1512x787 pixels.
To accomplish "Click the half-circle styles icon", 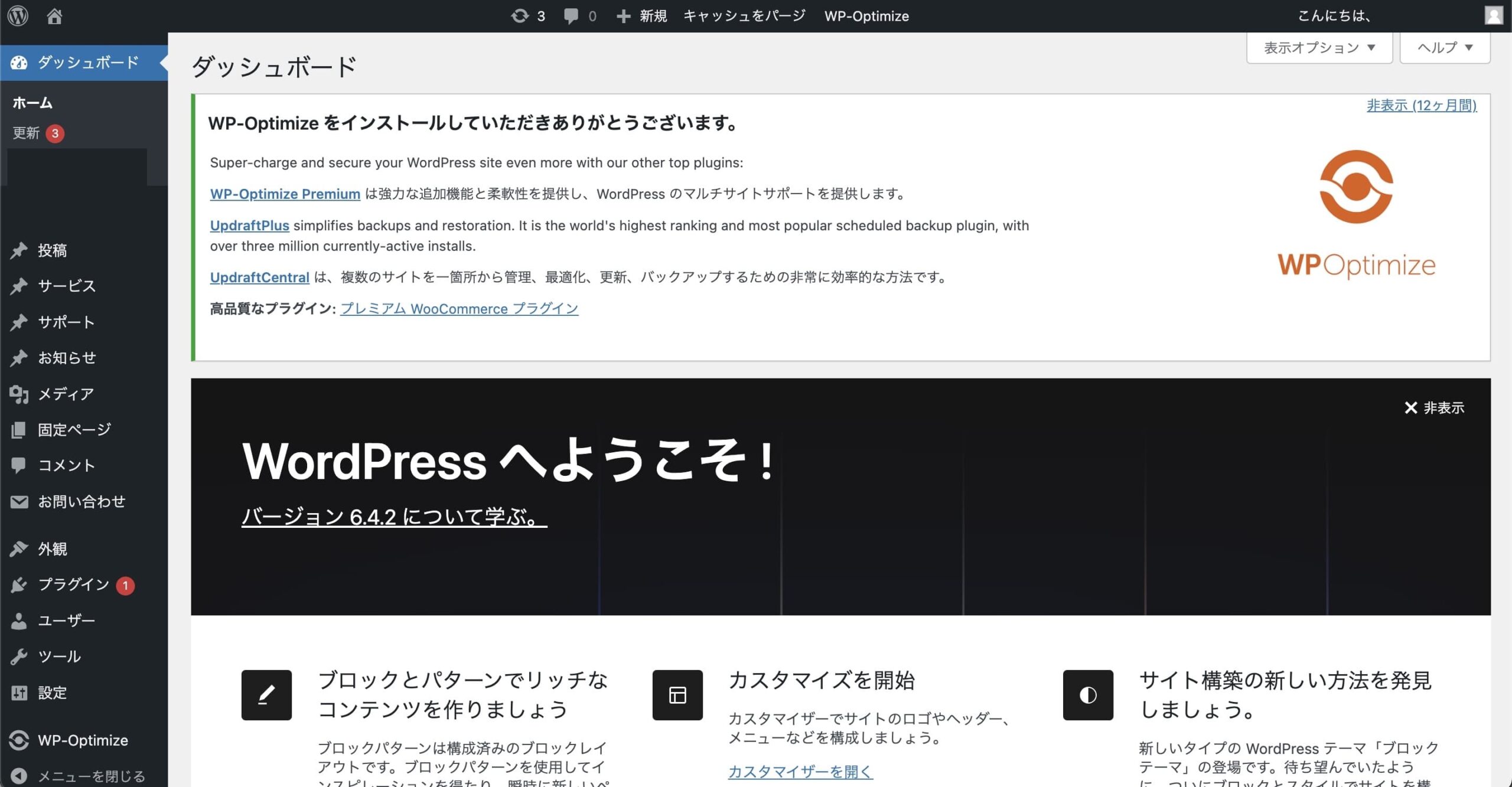I will [1088, 695].
